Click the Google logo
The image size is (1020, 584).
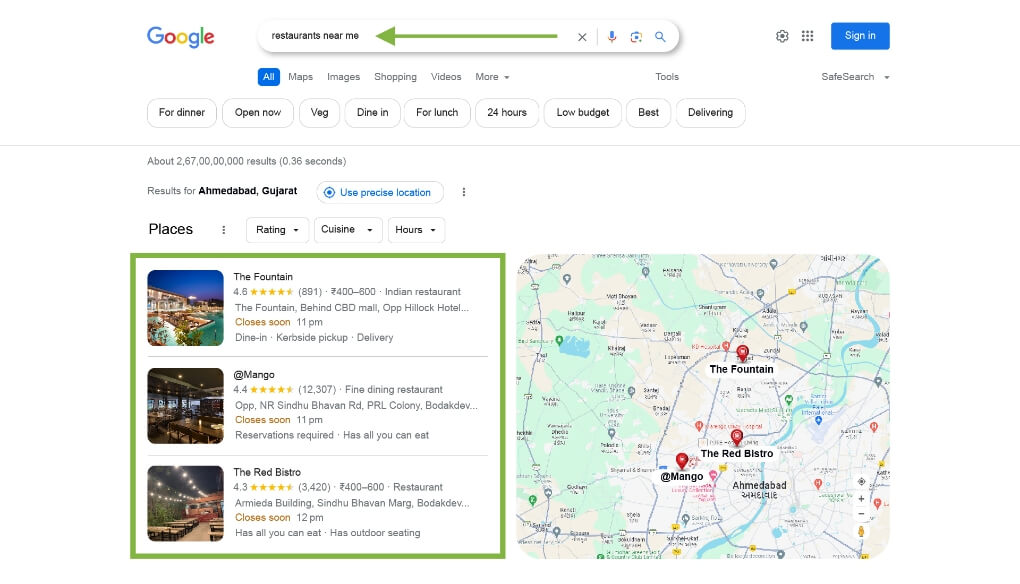[x=180, y=37]
